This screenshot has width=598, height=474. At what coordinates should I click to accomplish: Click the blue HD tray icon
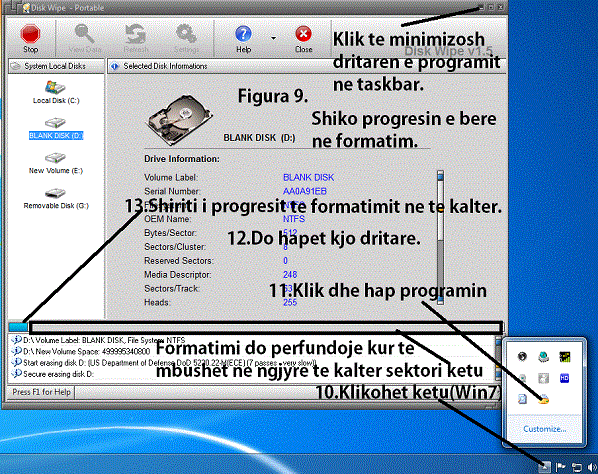(x=564, y=378)
